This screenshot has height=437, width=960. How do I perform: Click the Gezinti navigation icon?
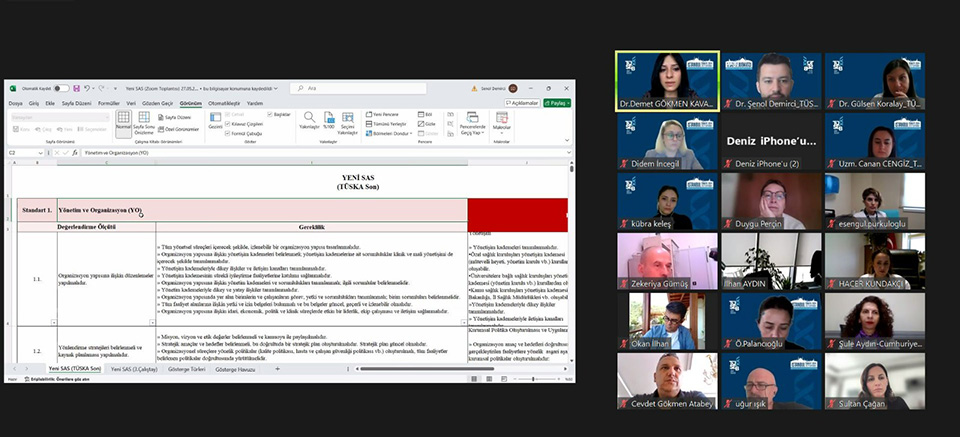[215, 120]
